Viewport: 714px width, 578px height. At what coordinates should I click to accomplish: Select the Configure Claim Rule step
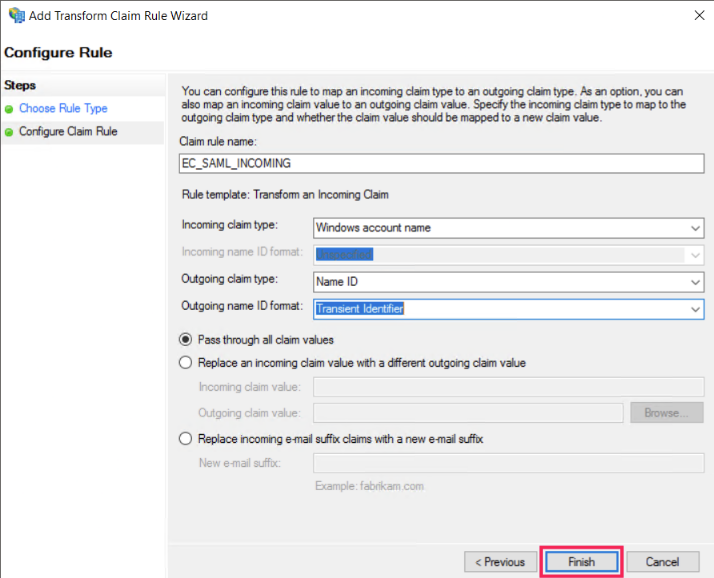pos(68,132)
